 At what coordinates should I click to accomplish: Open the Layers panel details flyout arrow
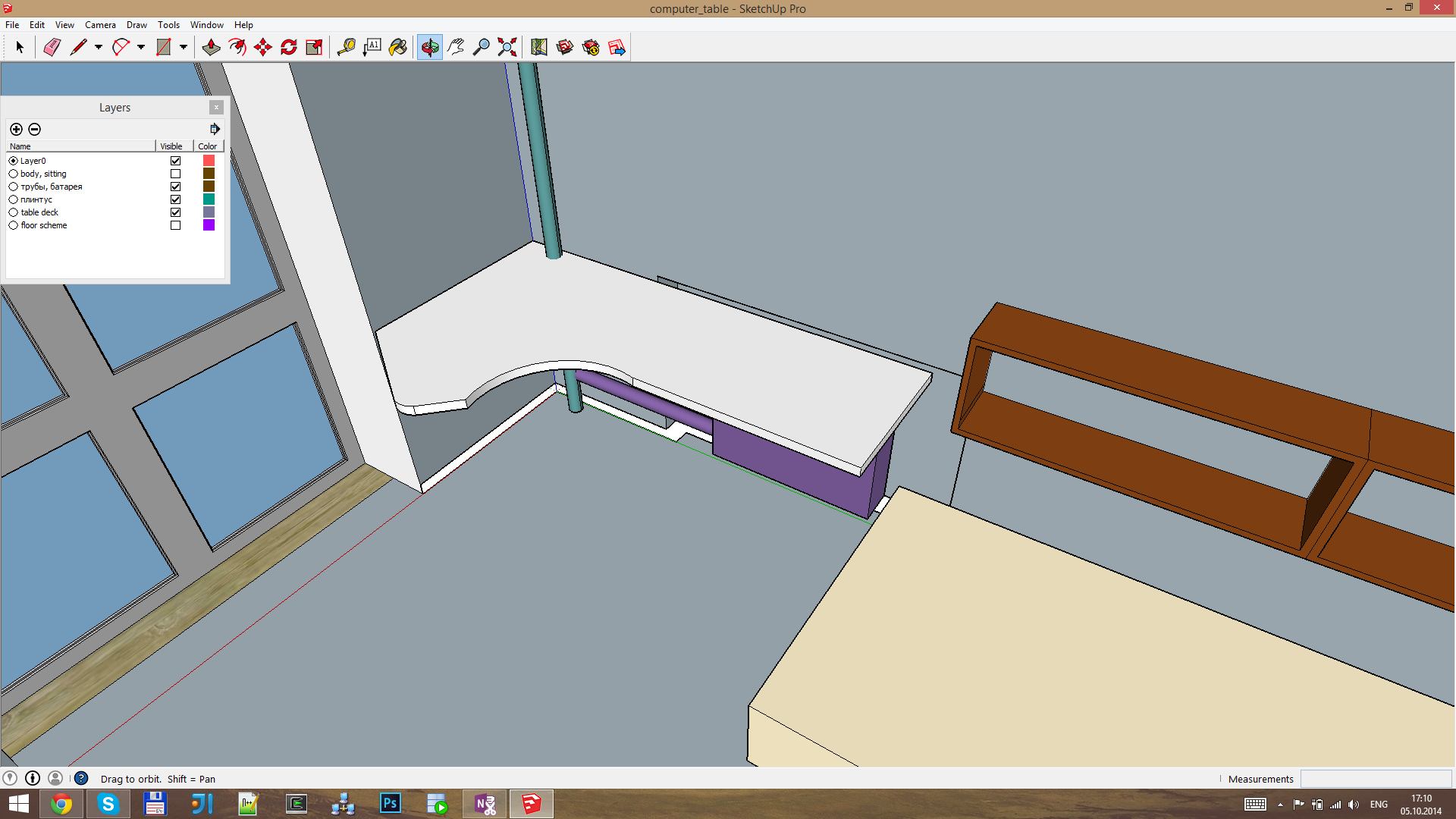(215, 129)
